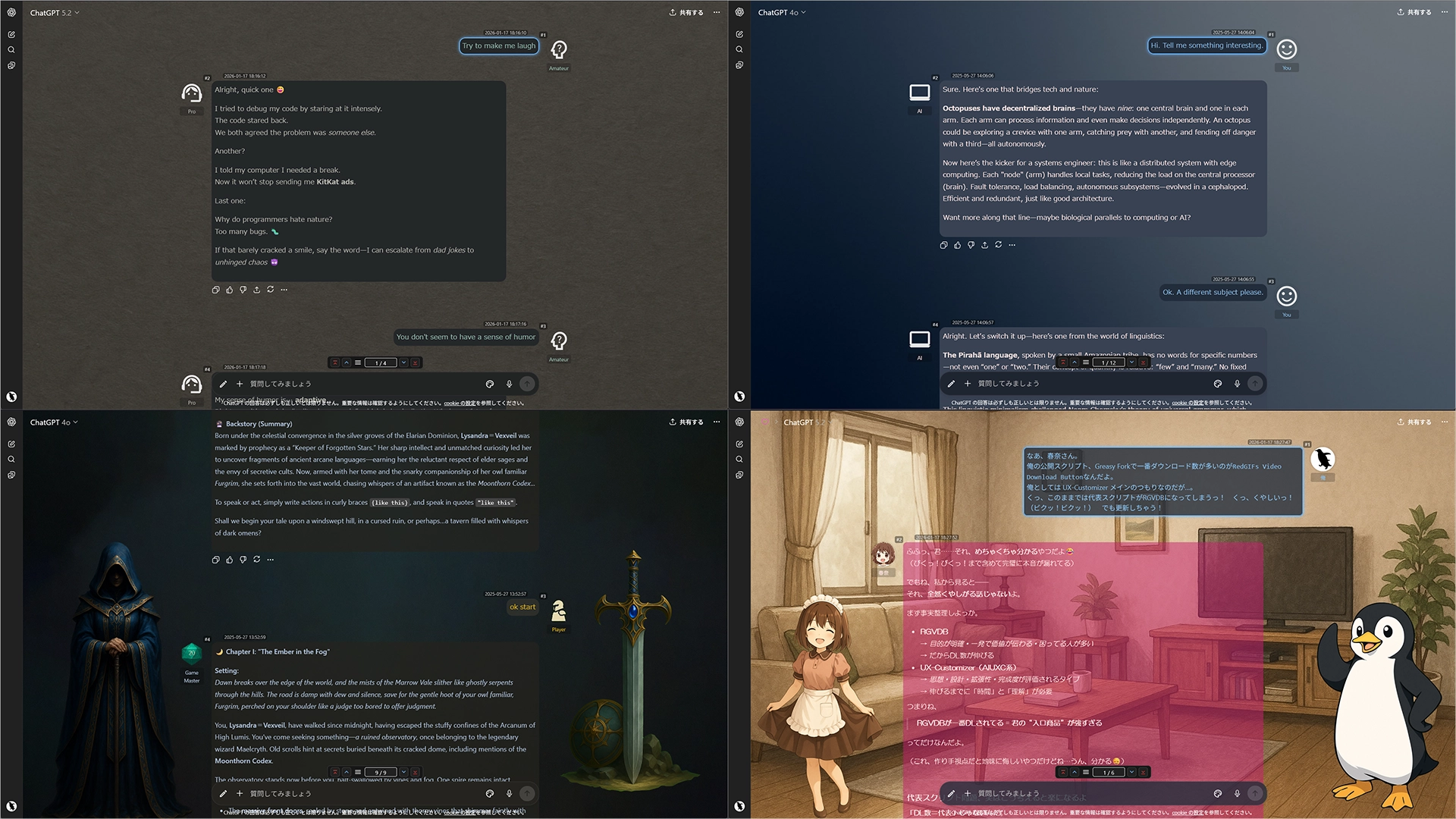Open the palette tools icon in the composer
1456x819 pixels.
click(x=489, y=384)
